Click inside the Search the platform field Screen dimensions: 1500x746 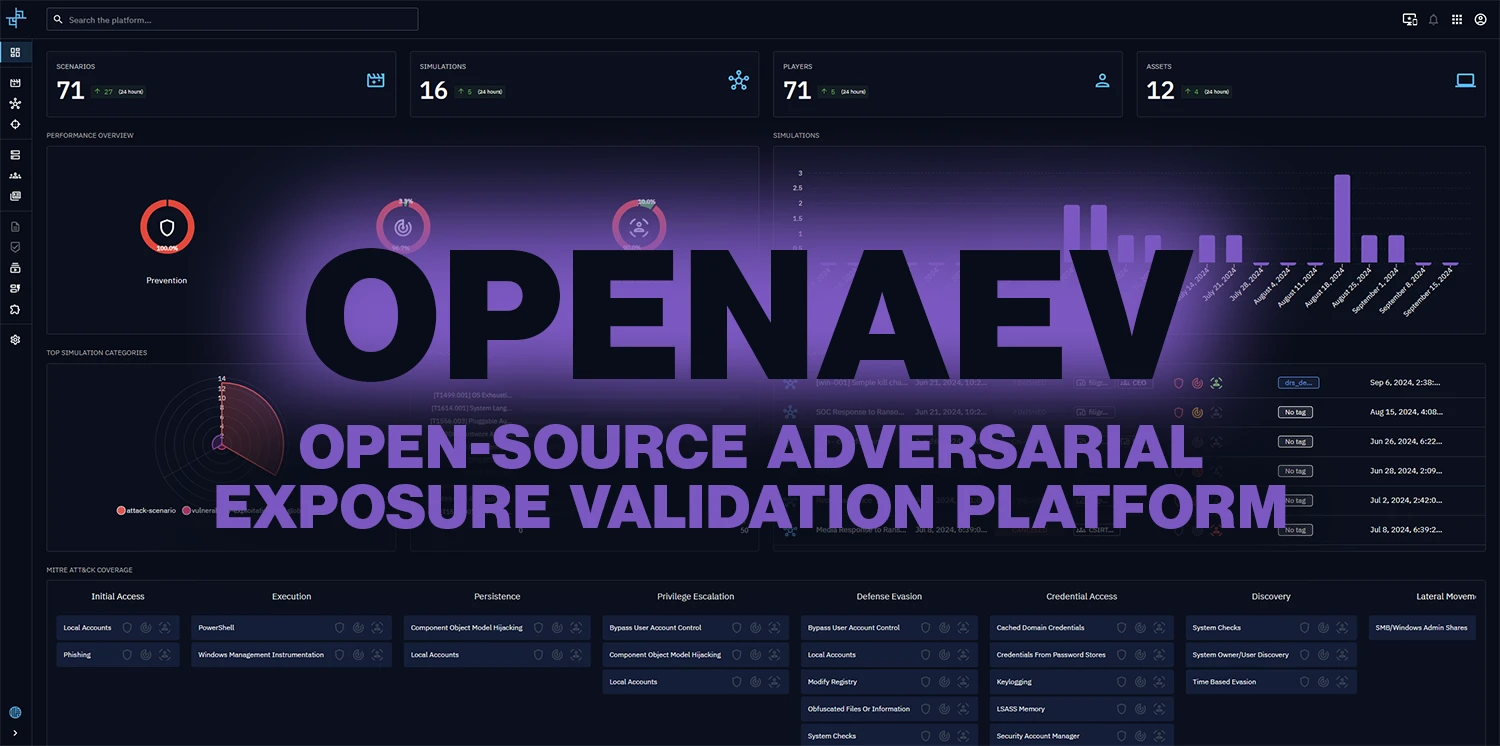pos(232,20)
